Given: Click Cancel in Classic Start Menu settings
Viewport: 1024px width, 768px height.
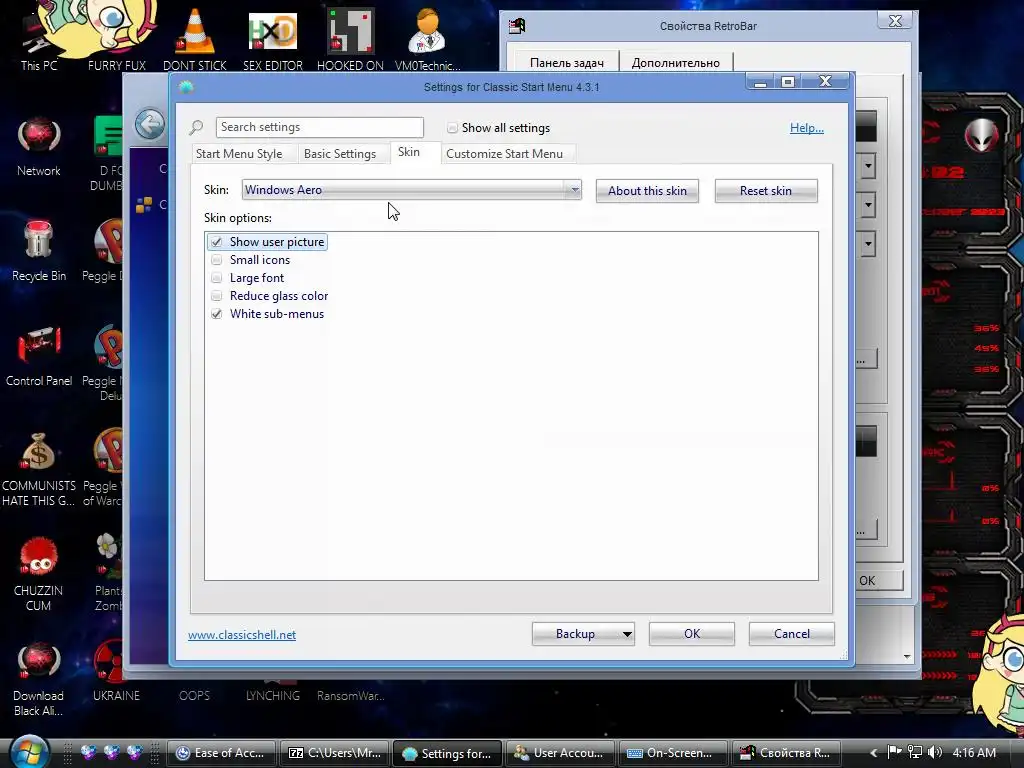Looking at the screenshot, I should point(792,634).
